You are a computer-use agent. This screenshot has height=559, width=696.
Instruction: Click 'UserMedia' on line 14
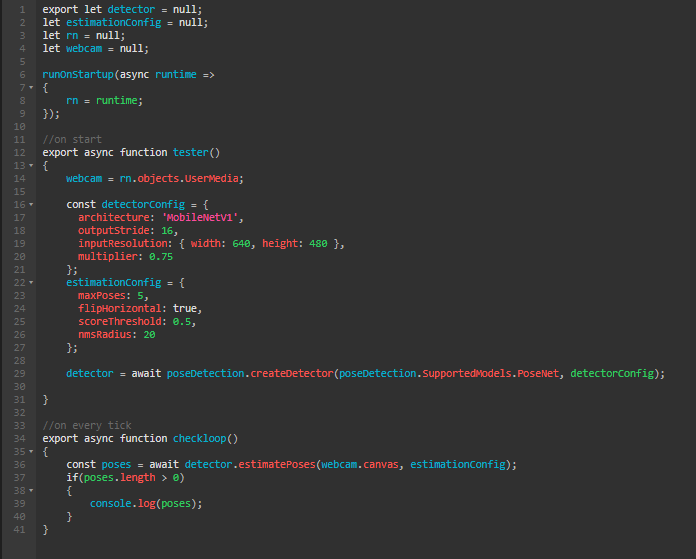coord(212,178)
